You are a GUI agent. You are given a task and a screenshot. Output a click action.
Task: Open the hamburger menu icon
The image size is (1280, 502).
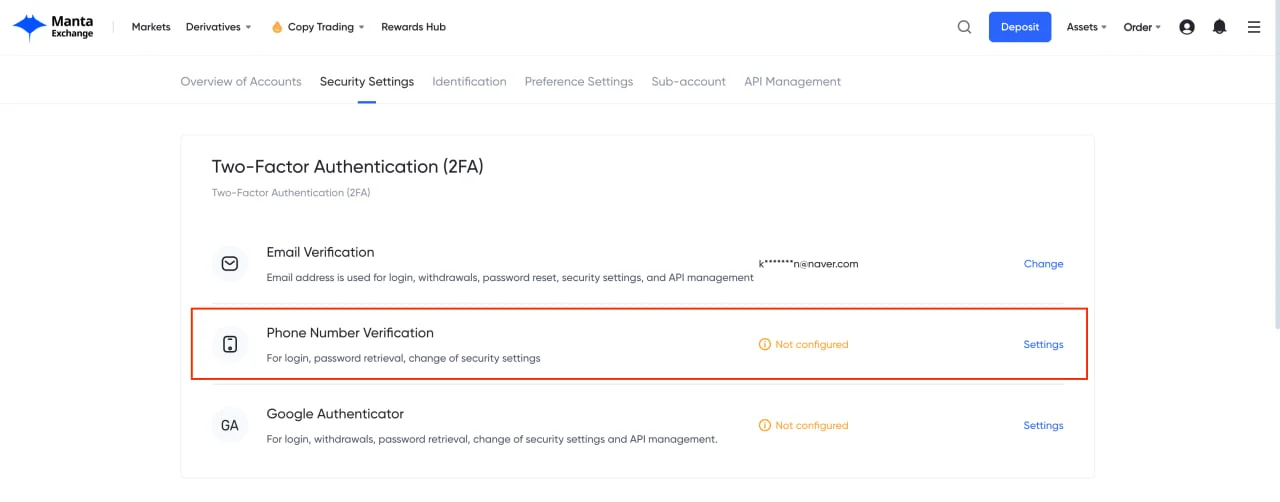coord(1254,27)
